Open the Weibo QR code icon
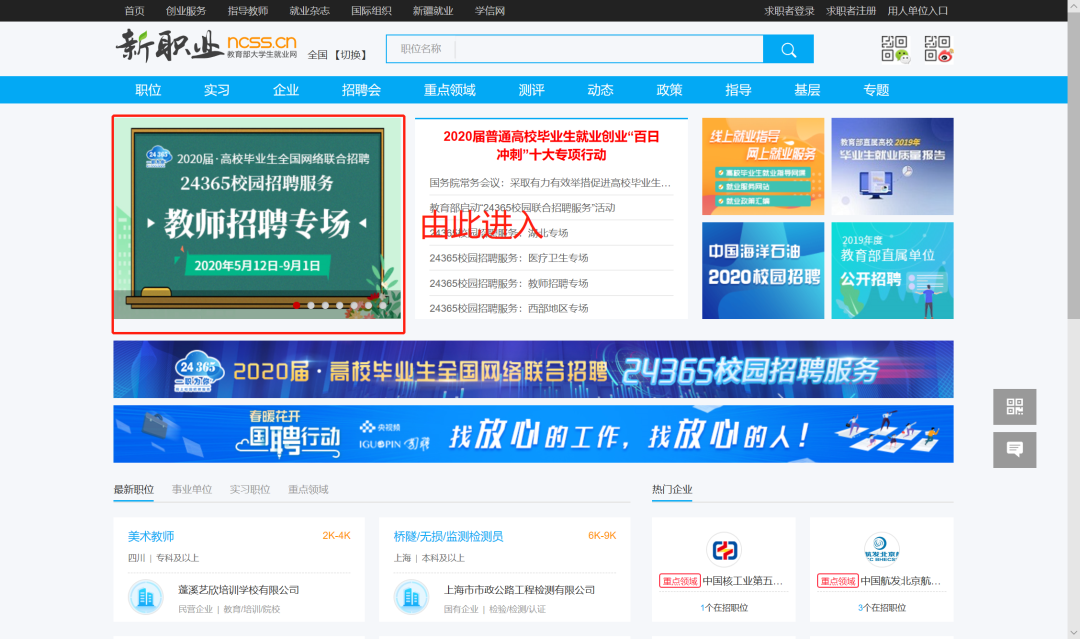Viewport: 1080px width, 639px height. point(937,49)
